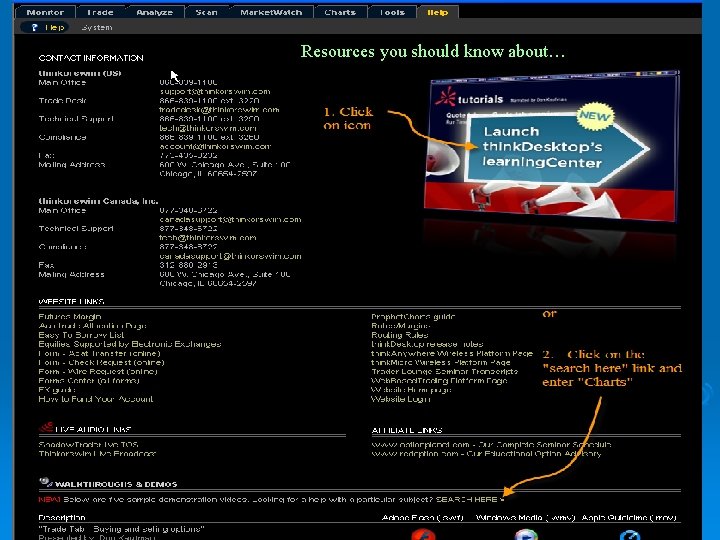Open Form - Acat Transfer (online) link
720x540 pixels.
(100, 353)
